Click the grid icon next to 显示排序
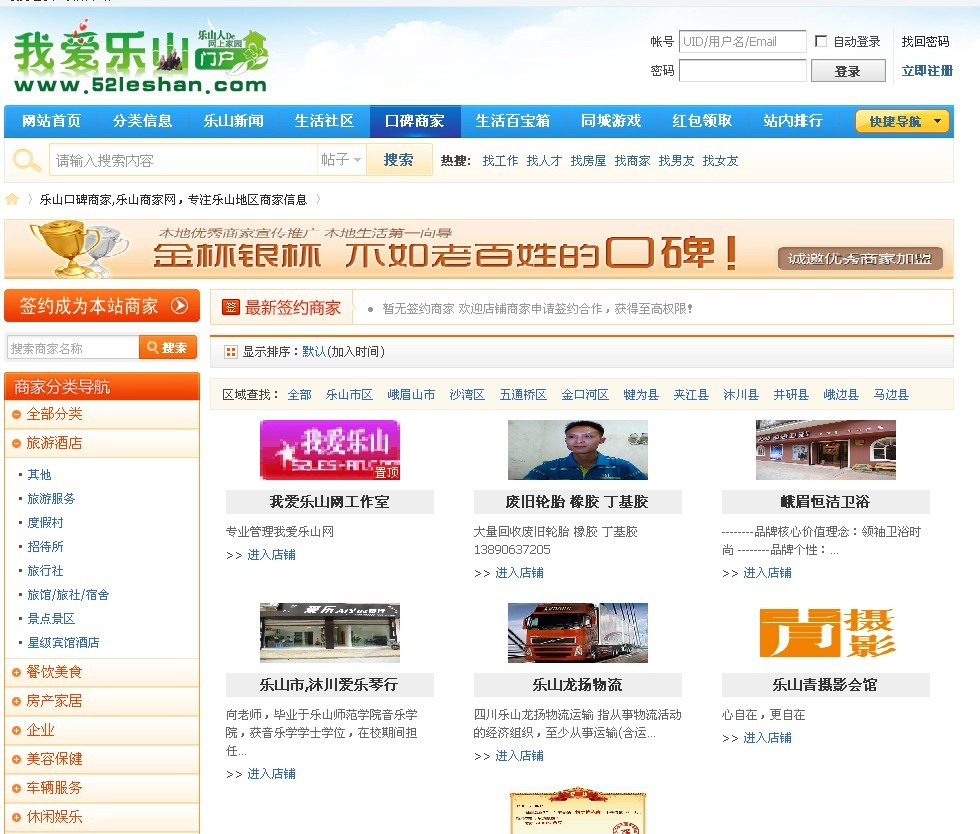Screen dimensions: 980x834 (231, 352)
